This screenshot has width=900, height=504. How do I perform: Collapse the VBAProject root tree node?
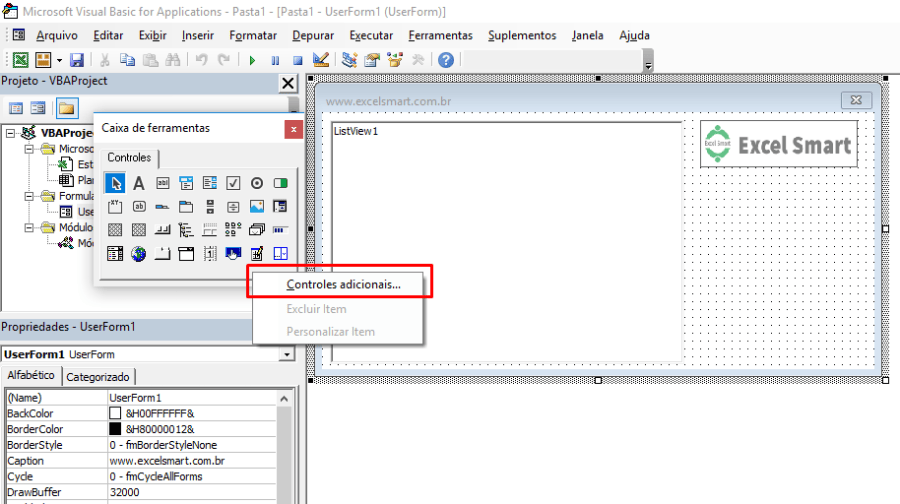pos(10,133)
